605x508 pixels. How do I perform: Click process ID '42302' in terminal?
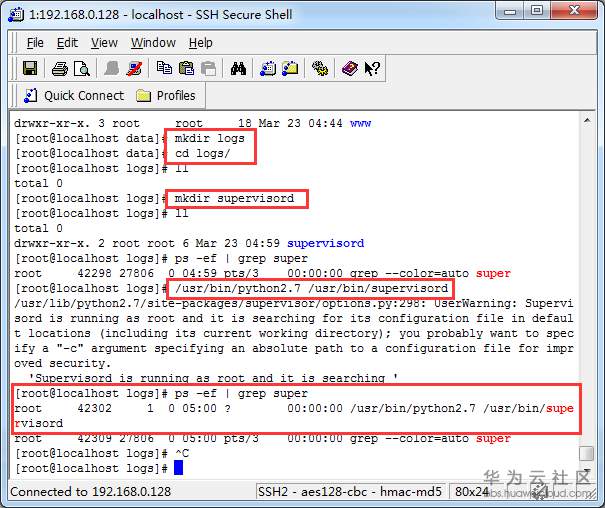94,408
